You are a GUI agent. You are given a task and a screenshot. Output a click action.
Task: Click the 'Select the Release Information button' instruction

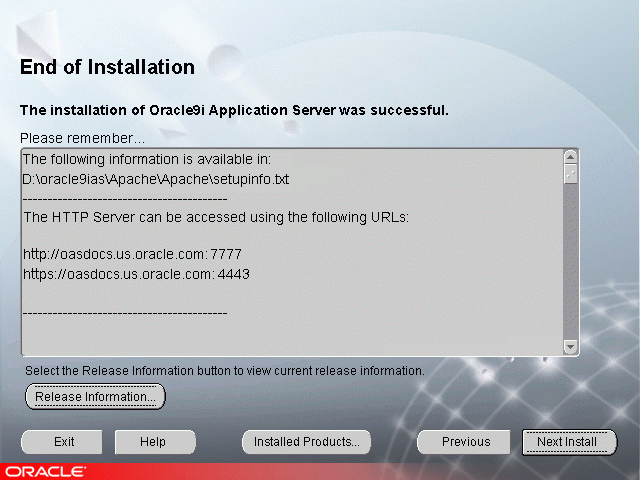point(225,371)
